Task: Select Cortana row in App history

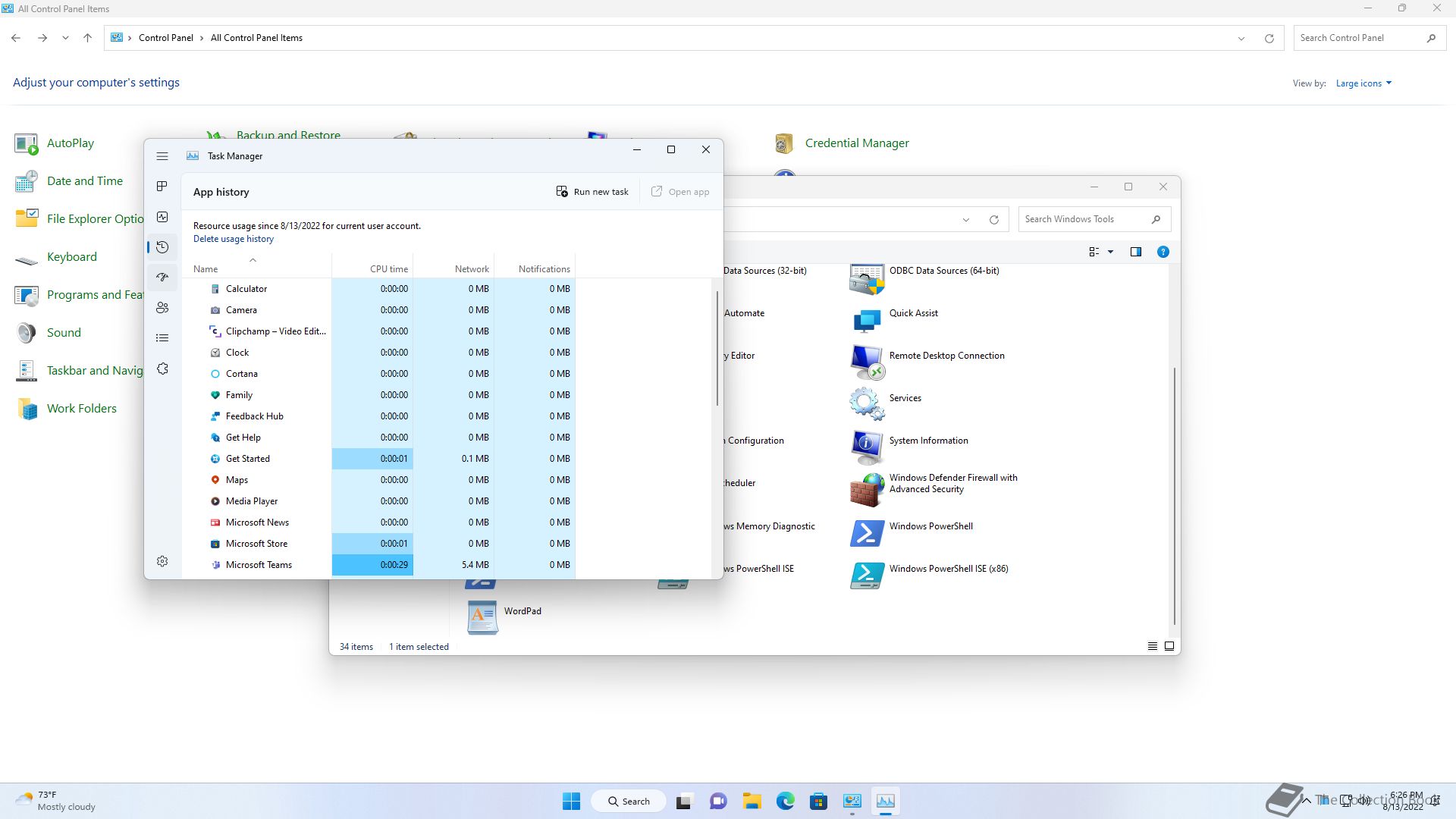Action: tap(378, 374)
